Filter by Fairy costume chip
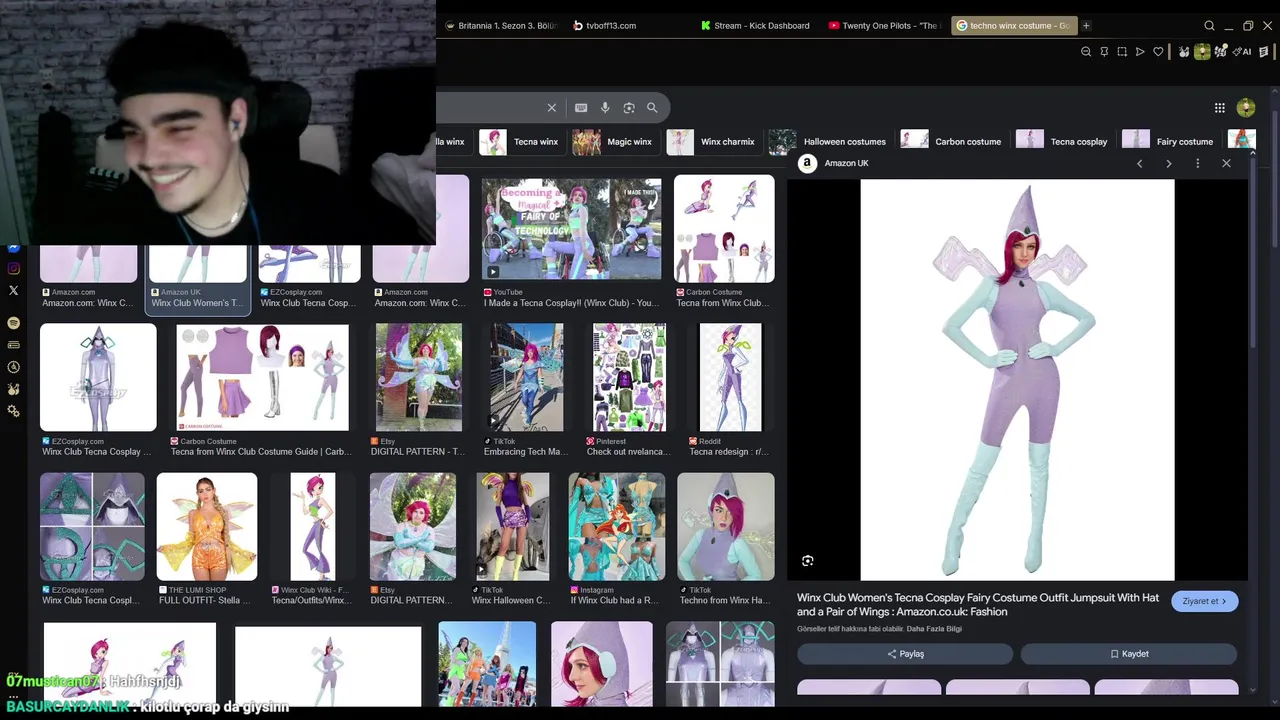The width and height of the screenshot is (1280, 720). pos(1169,141)
